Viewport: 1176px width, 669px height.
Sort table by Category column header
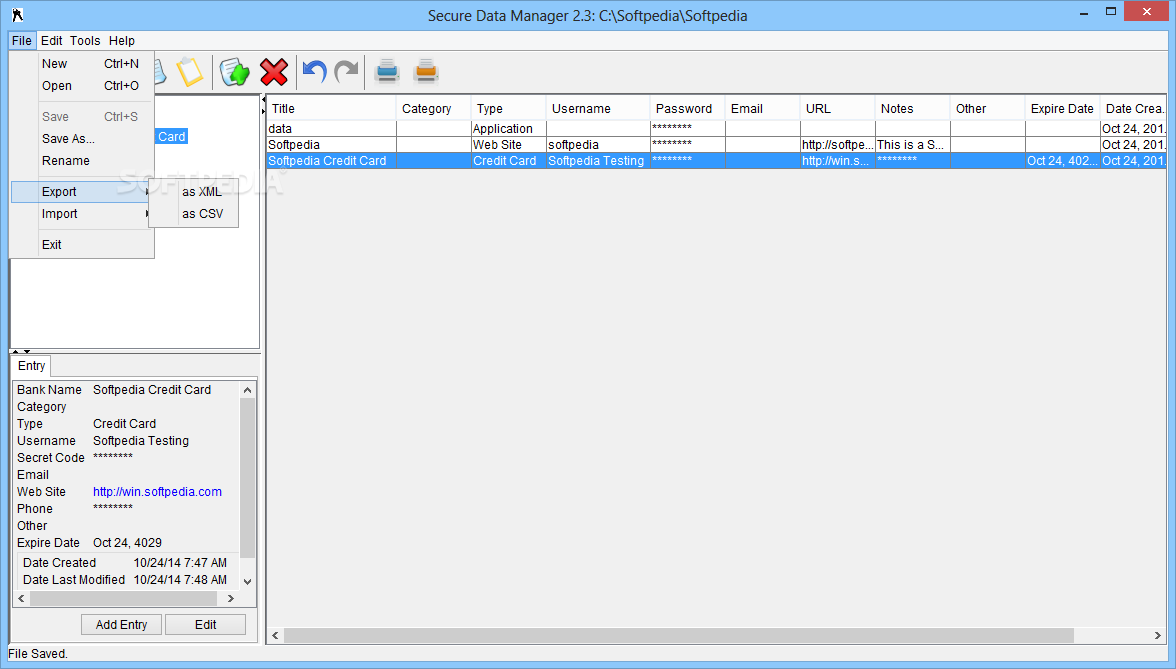[x=434, y=109]
